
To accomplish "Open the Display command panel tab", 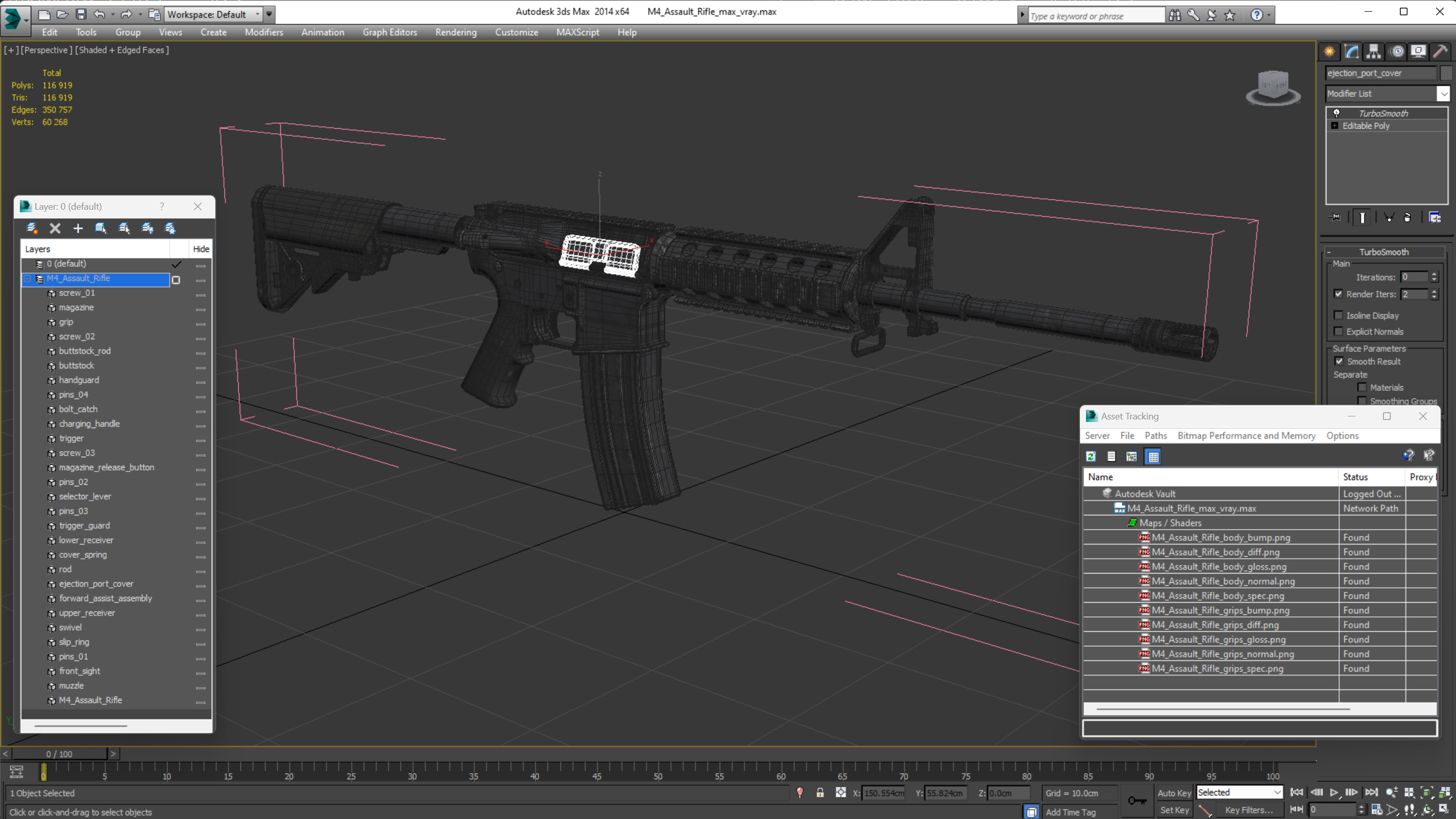I will (1418, 52).
